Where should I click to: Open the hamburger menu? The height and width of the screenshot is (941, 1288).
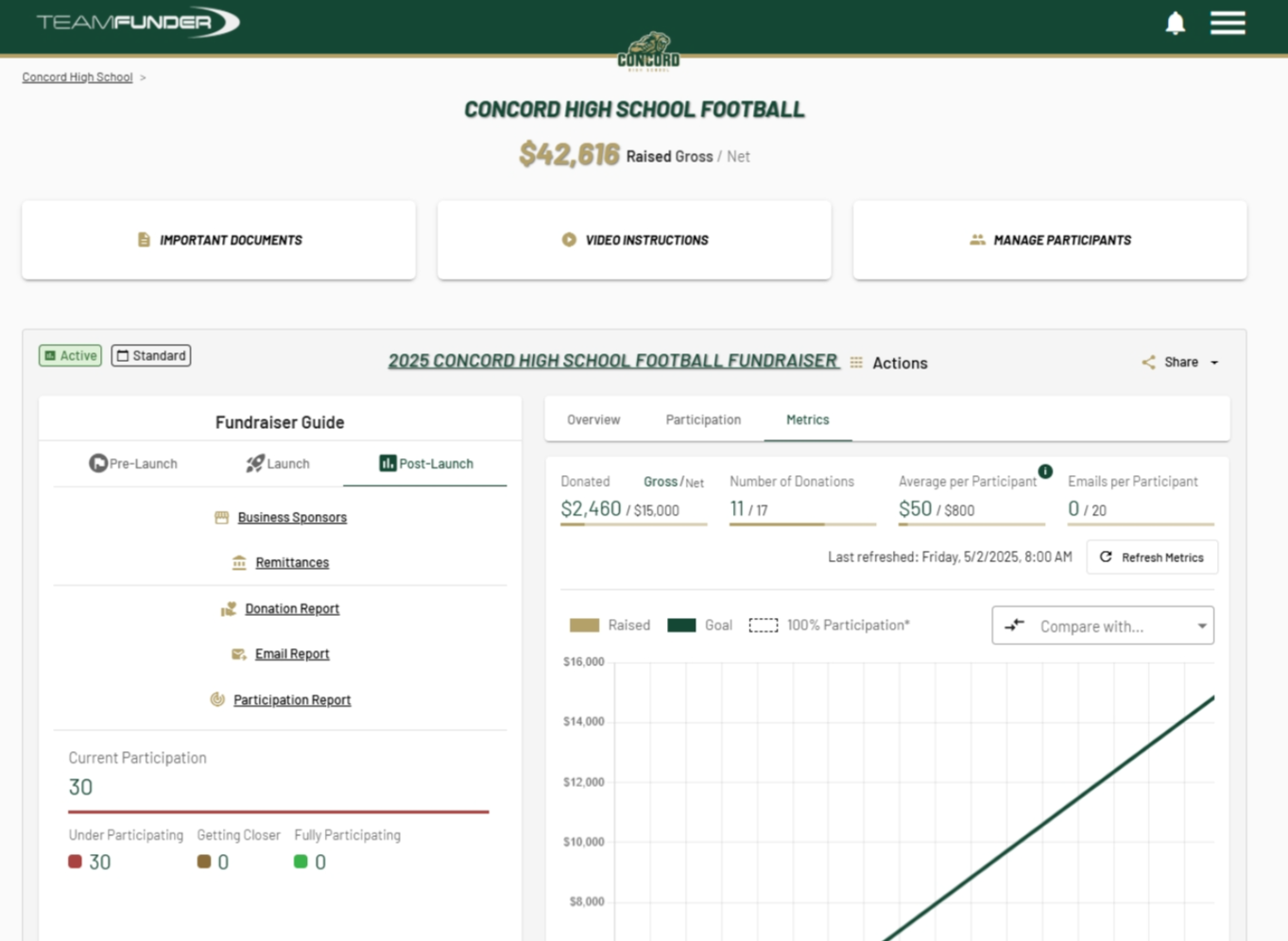coord(1228,23)
